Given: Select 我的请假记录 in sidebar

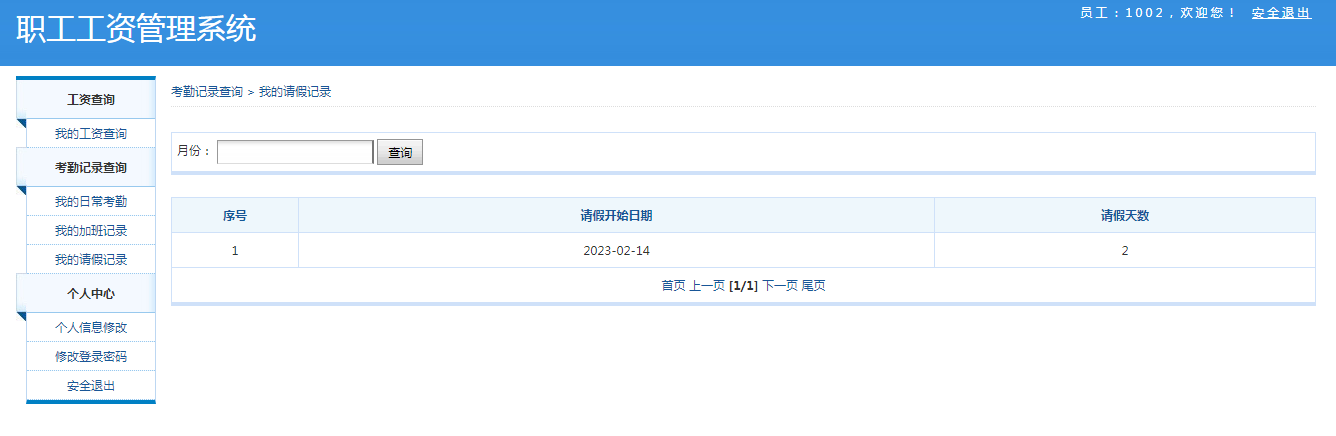Looking at the screenshot, I should point(91,259).
